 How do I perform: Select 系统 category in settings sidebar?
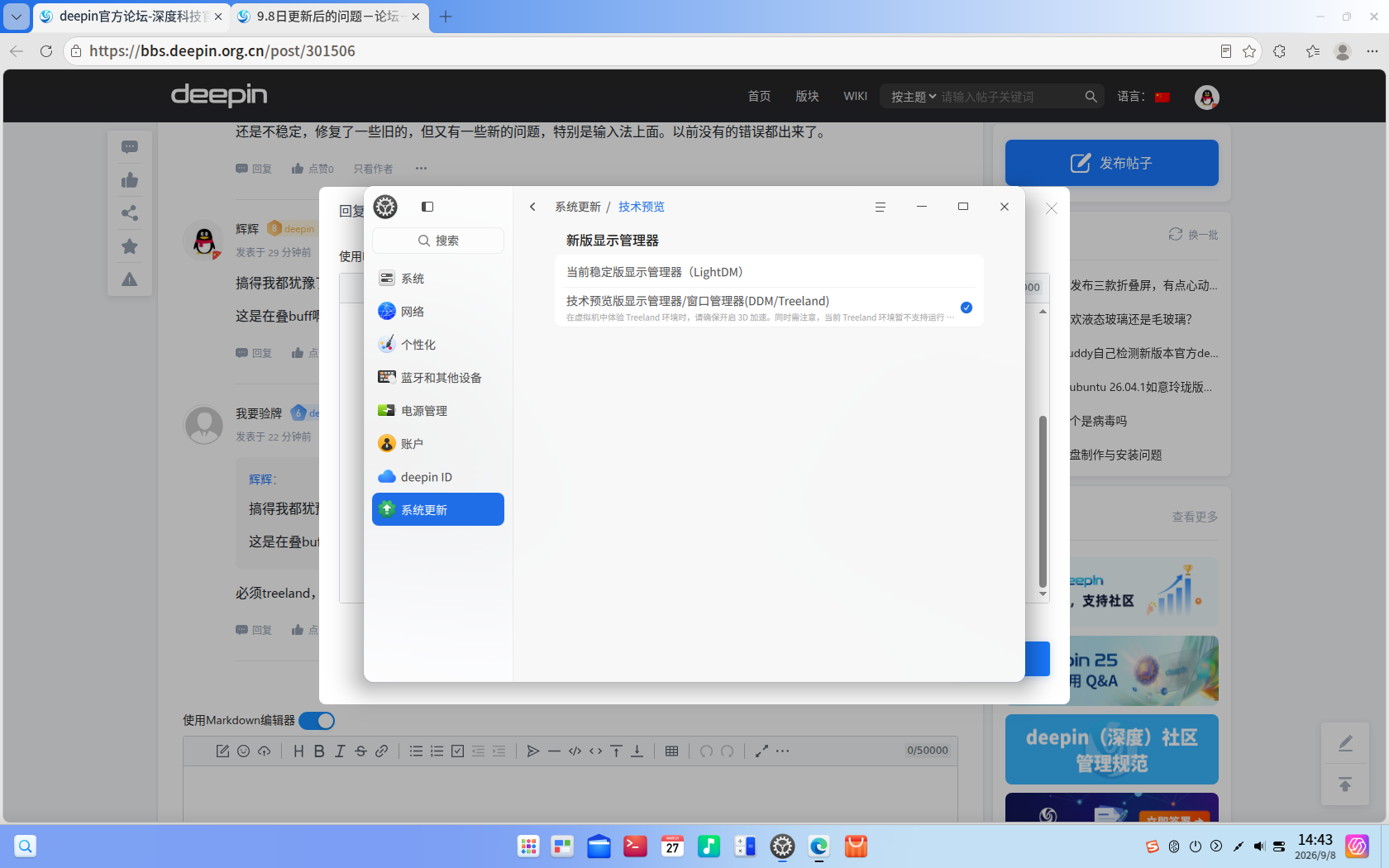click(438, 279)
